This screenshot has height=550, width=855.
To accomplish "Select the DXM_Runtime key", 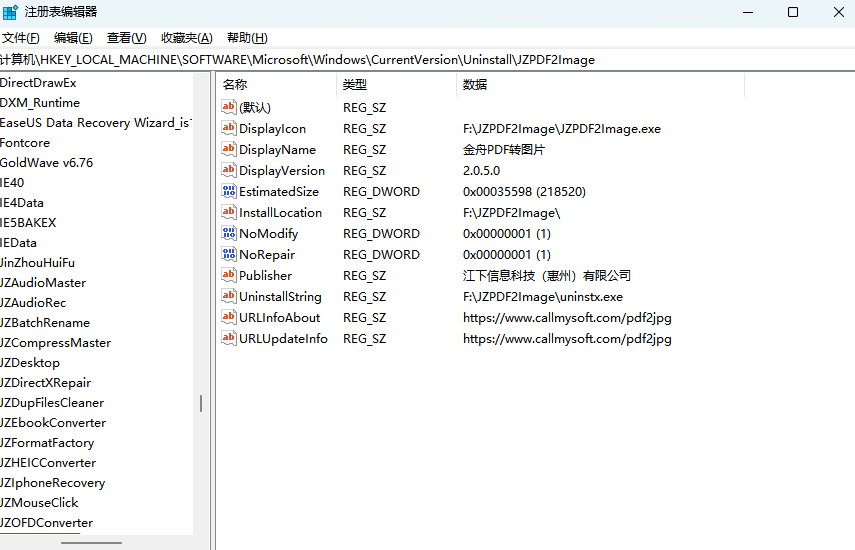I will pos(40,102).
